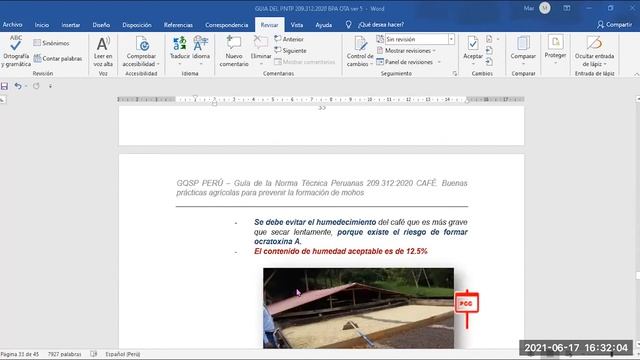The width and height of the screenshot is (640, 360).
Task: Open the undo history dropdown
Action: (x=26, y=86)
